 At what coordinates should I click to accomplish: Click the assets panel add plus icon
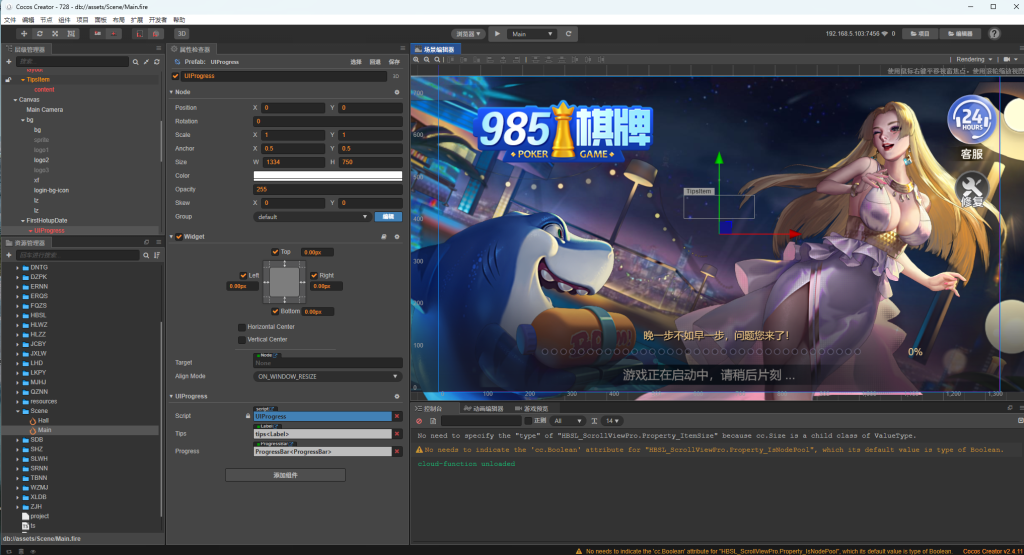pos(8,255)
